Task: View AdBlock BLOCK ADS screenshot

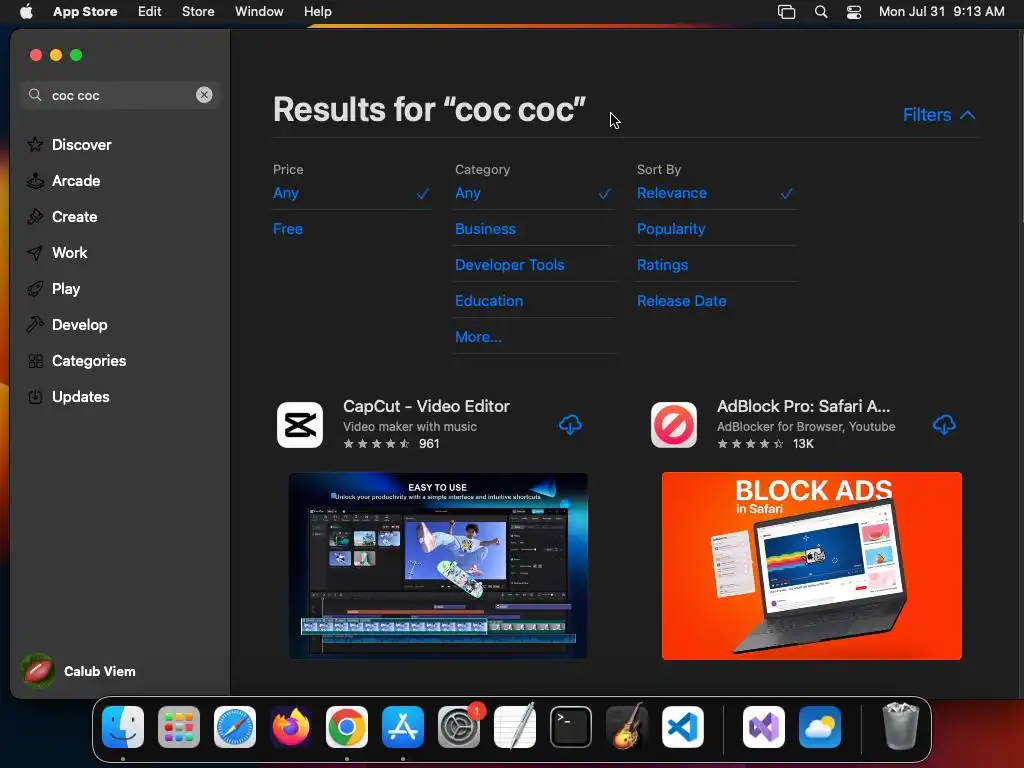Action: 811,566
